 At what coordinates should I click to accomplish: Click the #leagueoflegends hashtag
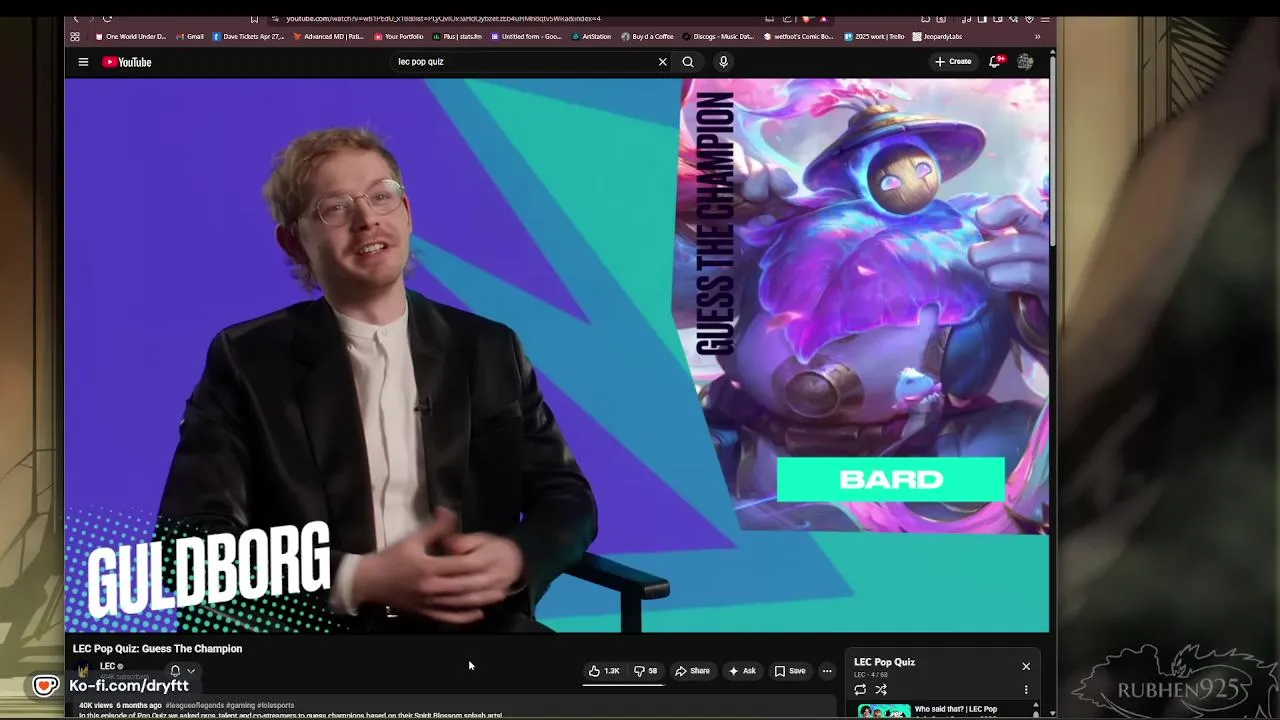click(x=194, y=705)
